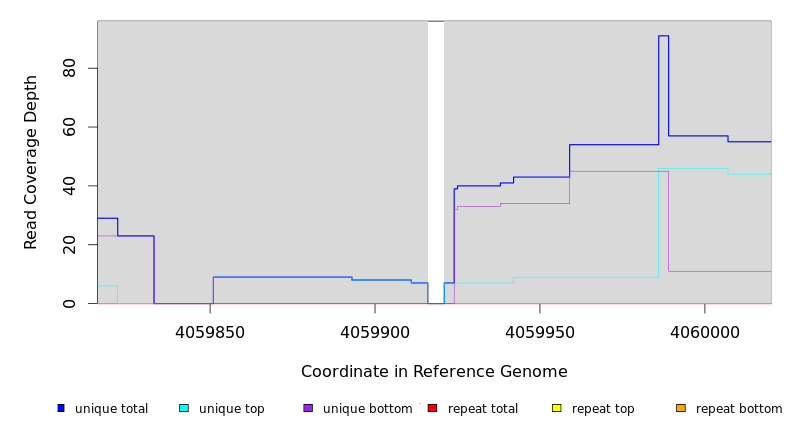Click the 80 y-axis tick label
Screen dimensions: 792x432
pyautogui.click(x=69, y=68)
